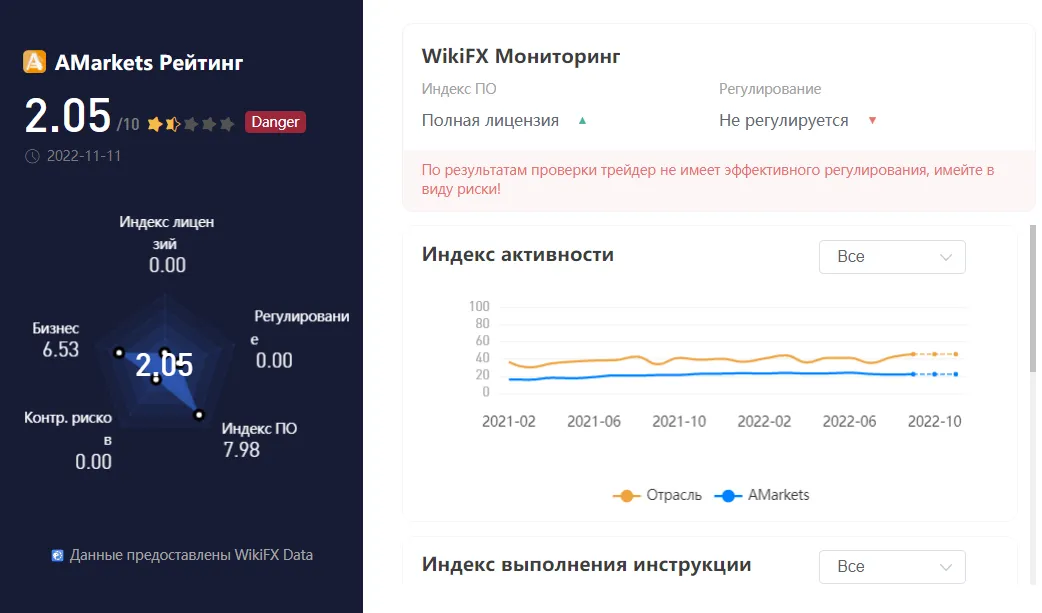Screen dimensions: 1042x613
Task: Click the Регулирование 0.00 radar value
Action: [x=274, y=360]
